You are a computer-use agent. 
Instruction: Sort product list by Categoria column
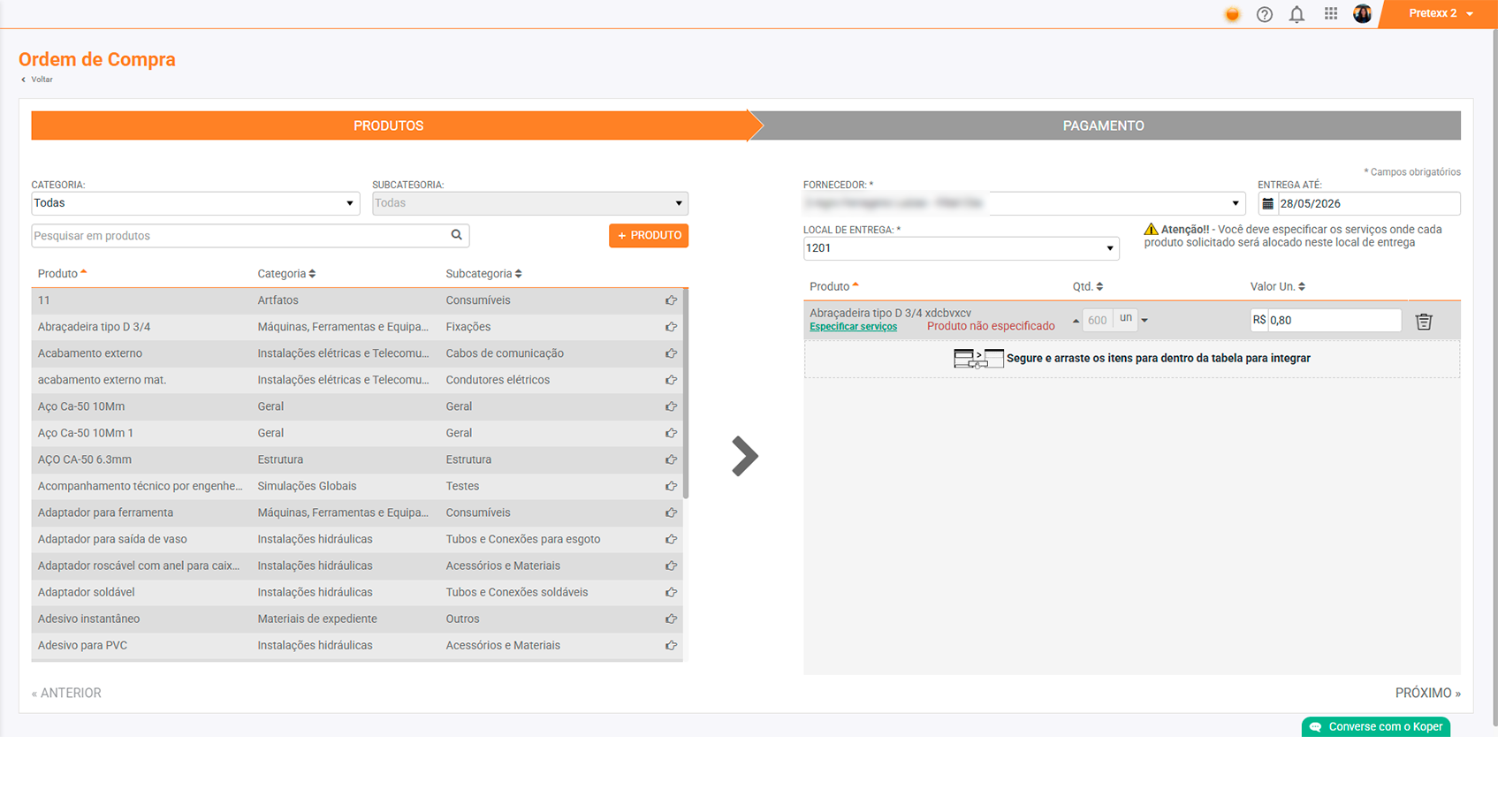tap(286, 274)
